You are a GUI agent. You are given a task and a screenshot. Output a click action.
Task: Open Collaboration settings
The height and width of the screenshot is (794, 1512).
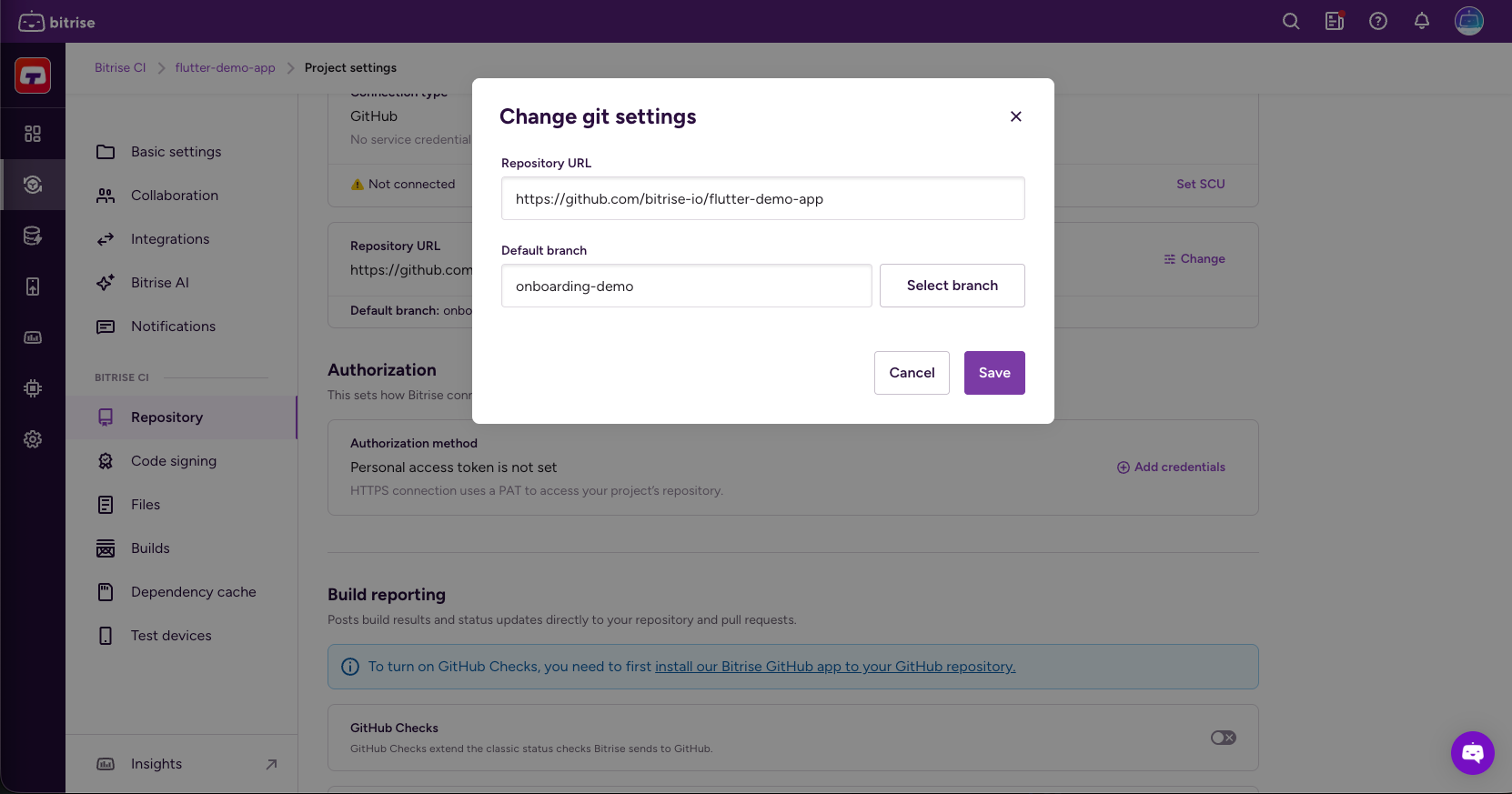click(x=182, y=196)
